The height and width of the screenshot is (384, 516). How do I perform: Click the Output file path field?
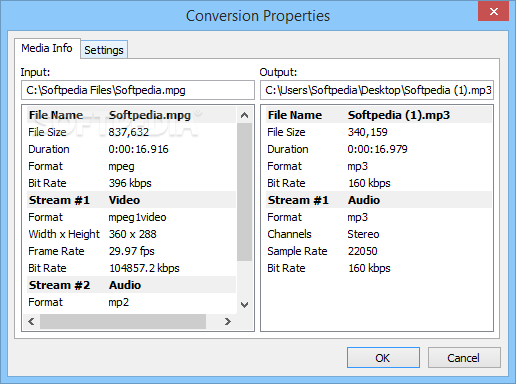[377, 90]
